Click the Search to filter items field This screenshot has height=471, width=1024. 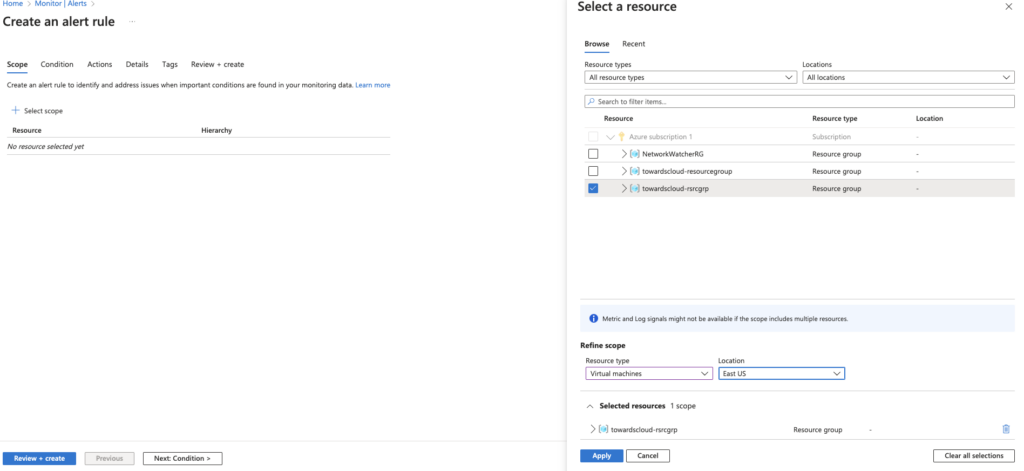tap(799, 102)
